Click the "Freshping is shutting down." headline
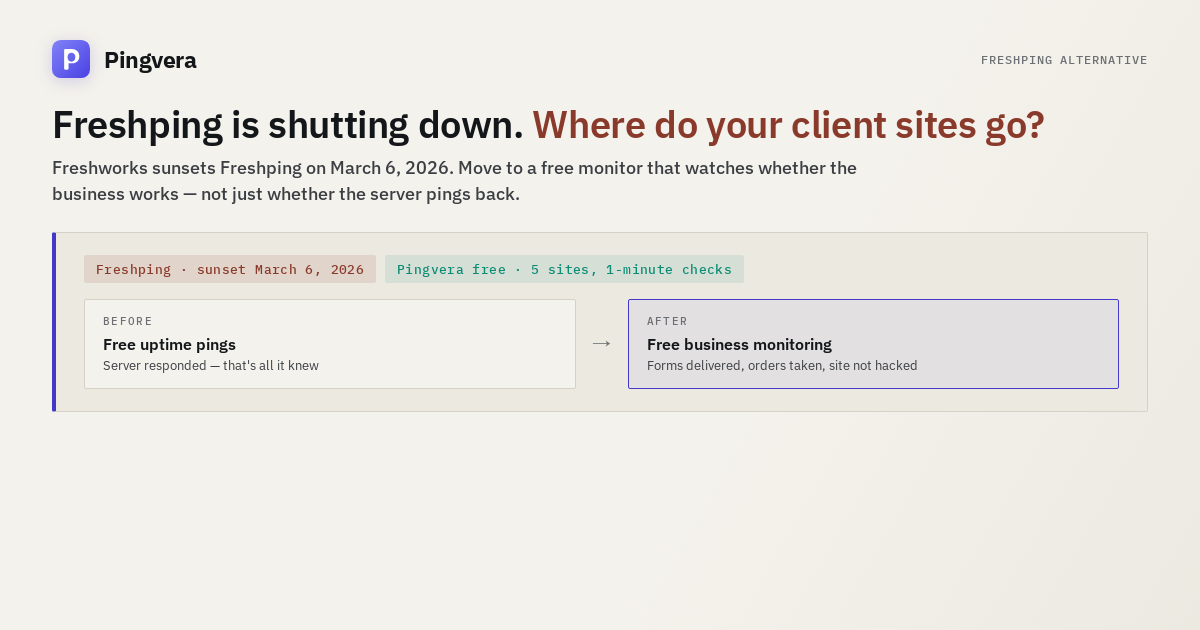1200x630 pixels. tap(288, 125)
